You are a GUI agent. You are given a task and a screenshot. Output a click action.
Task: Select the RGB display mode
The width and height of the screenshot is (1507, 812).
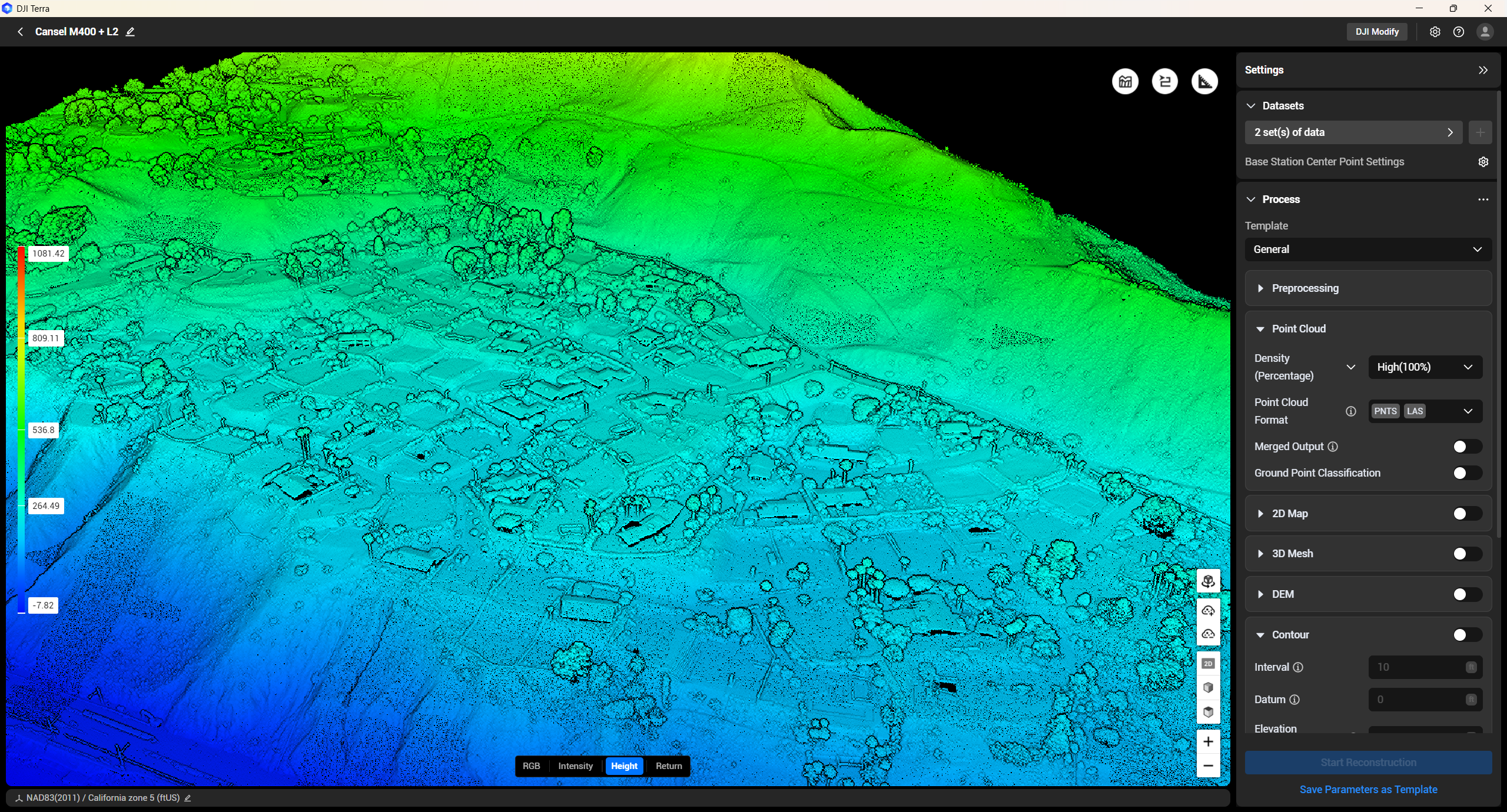tap(531, 766)
